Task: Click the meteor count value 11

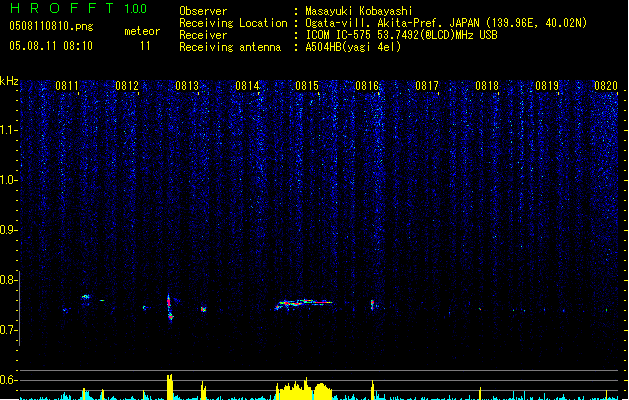Action: tap(145, 46)
